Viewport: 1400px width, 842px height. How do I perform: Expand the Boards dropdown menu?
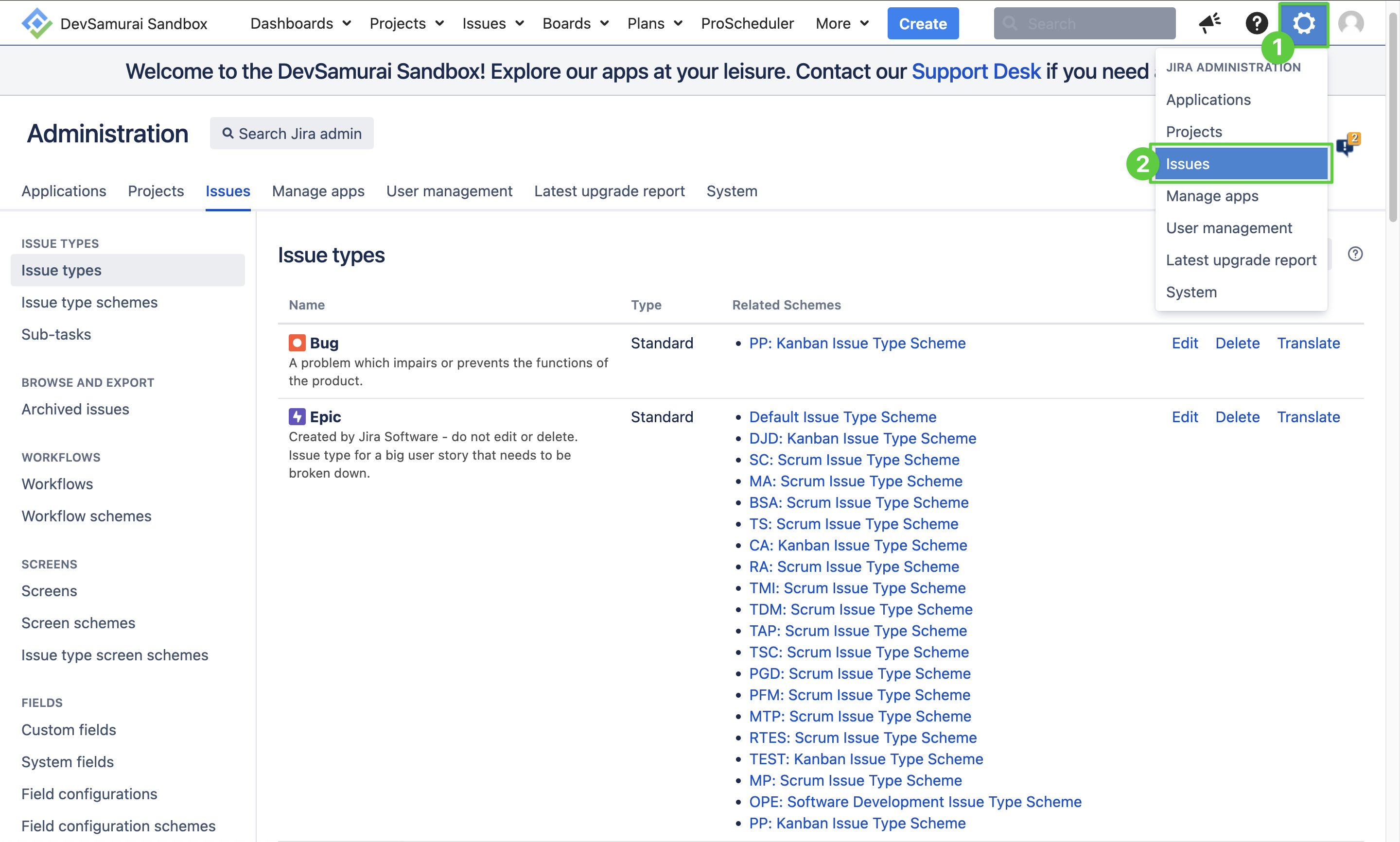tap(575, 23)
